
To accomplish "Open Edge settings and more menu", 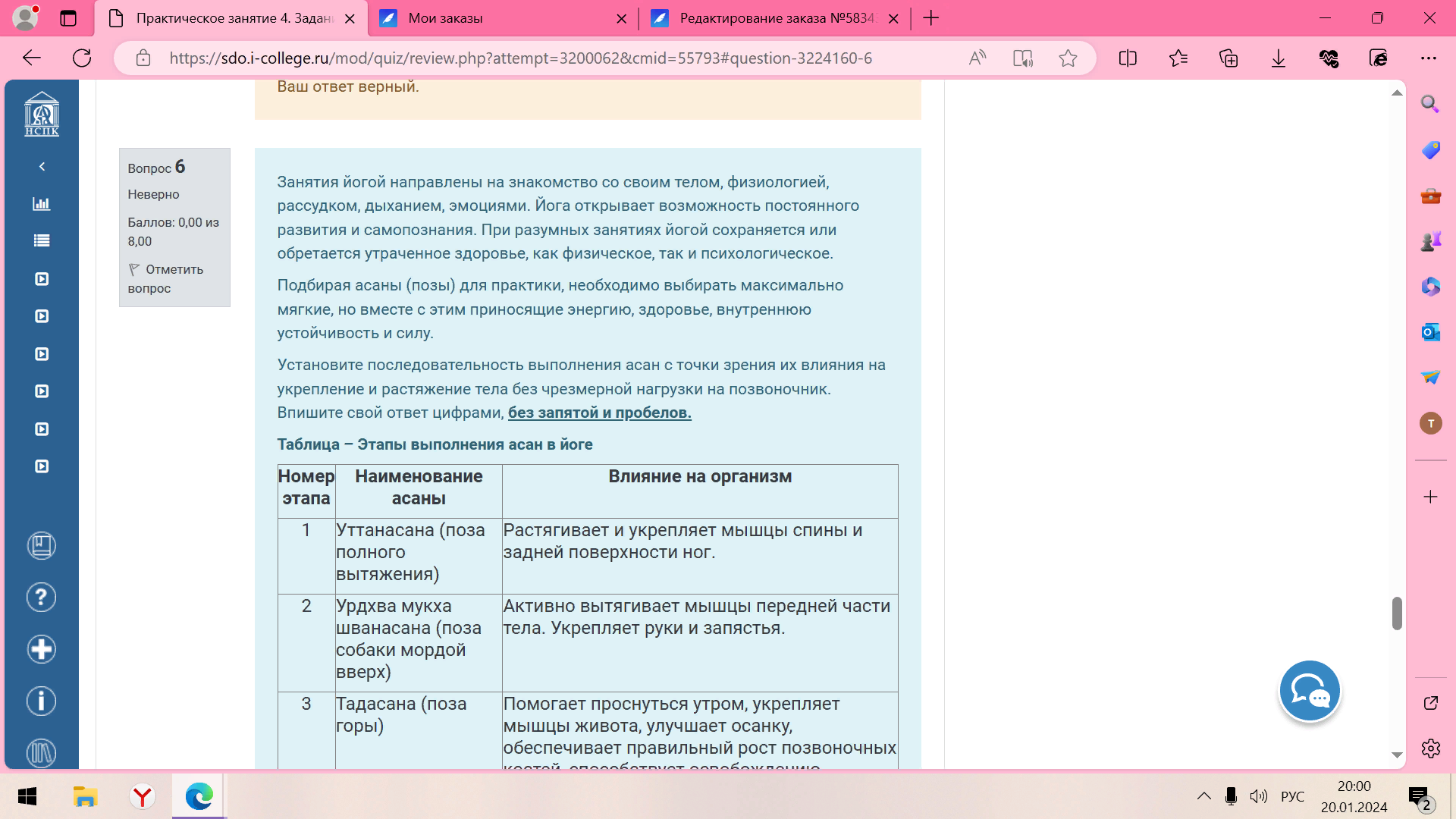I will pyautogui.click(x=1429, y=58).
